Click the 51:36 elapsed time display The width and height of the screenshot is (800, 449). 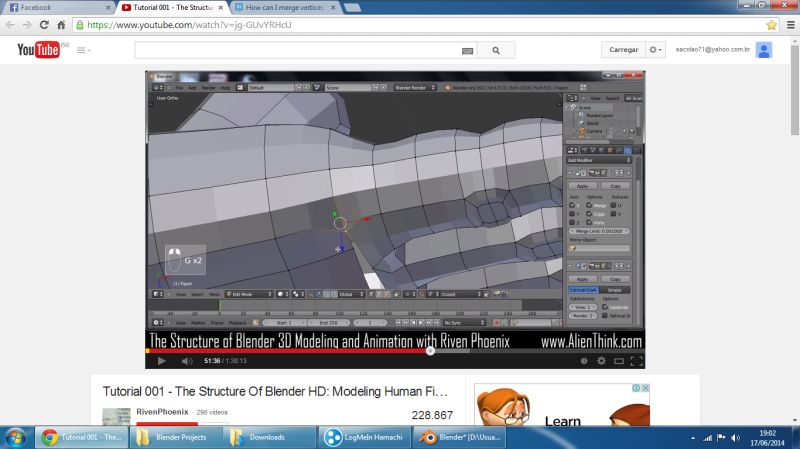212,361
